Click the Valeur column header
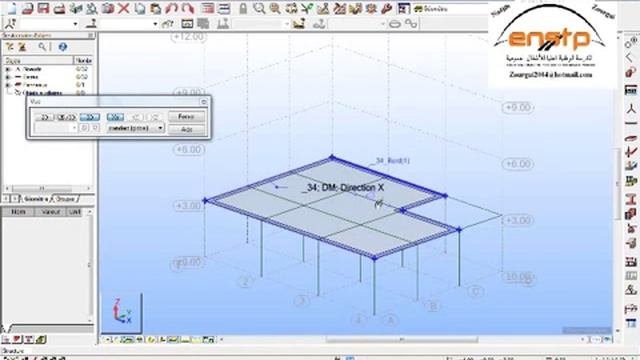 [51, 212]
